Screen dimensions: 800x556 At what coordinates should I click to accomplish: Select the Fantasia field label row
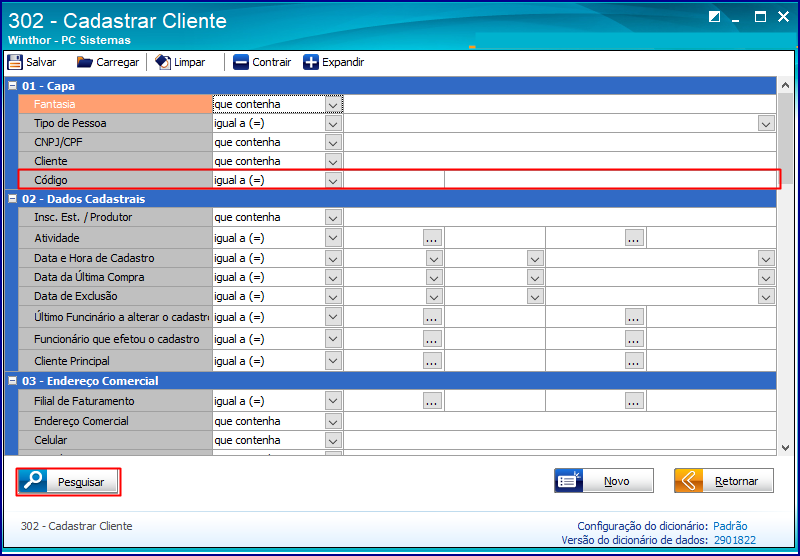(115, 105)
